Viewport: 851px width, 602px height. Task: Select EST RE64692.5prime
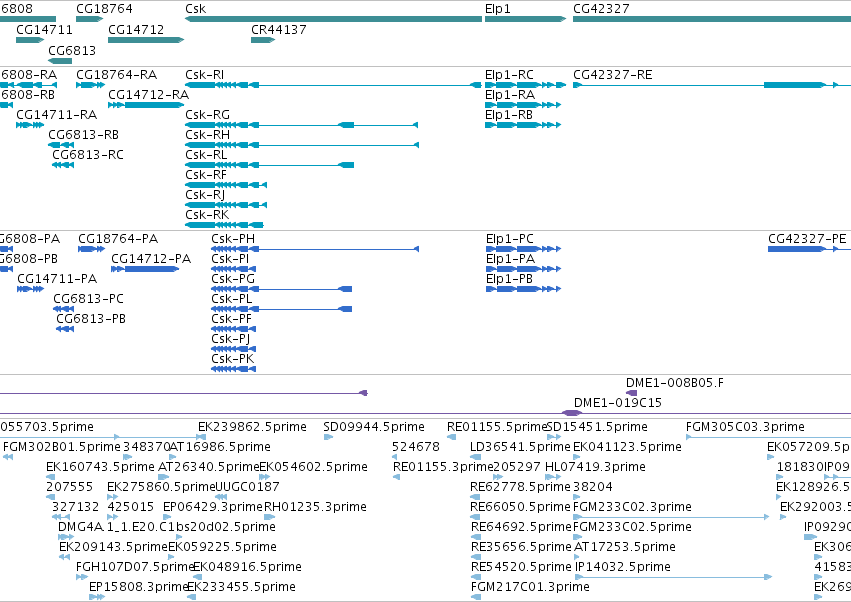click(x=521, y=527)
